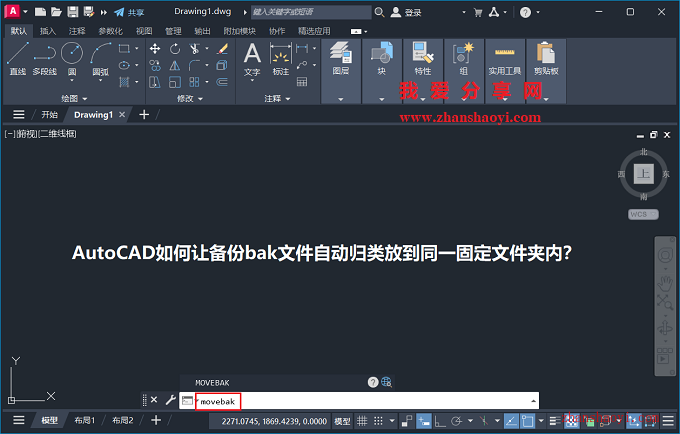Select the 直线 (Line) tool
The width and height of the screenshot is (680, 434).
click(x=18, y=59)
